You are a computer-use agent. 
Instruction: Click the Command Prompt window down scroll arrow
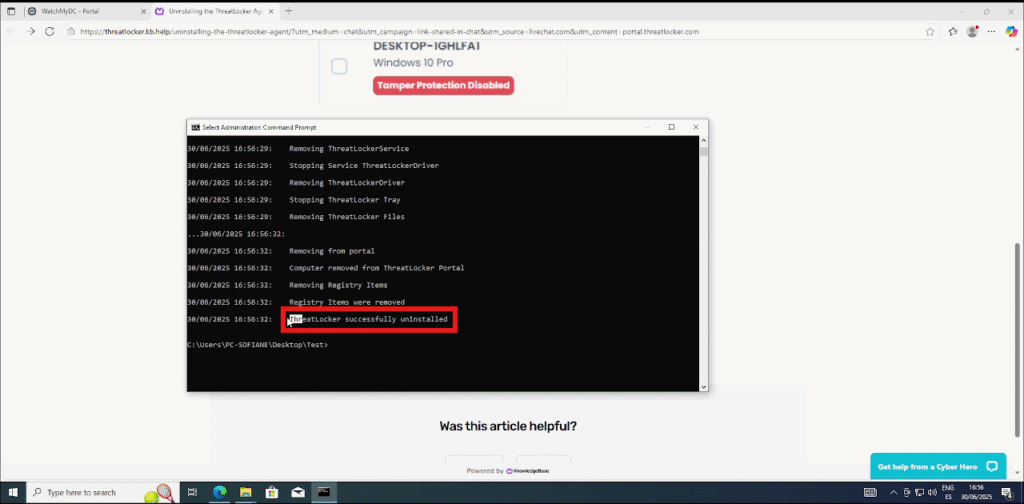[703, 386]
